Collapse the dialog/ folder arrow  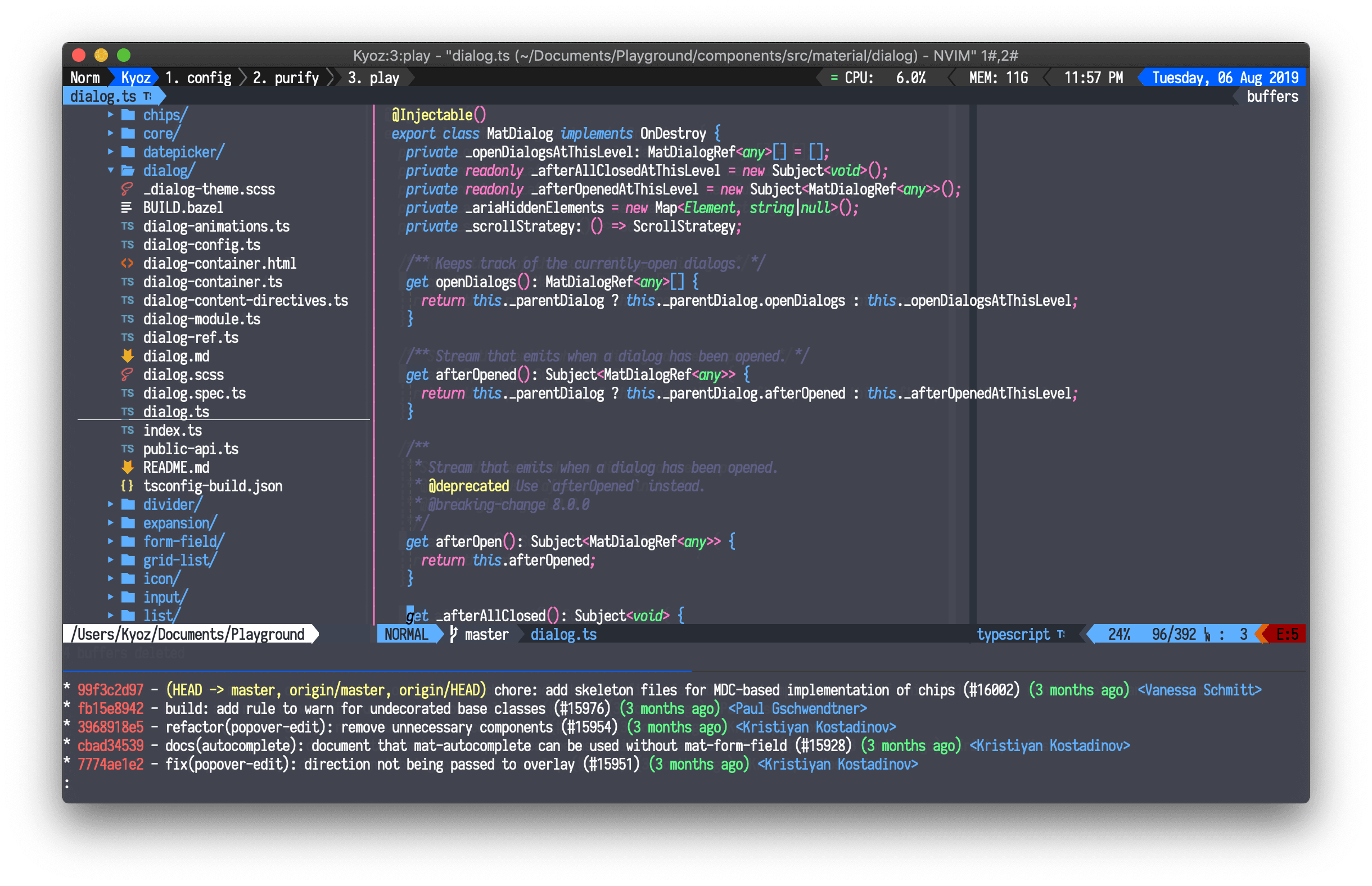[110, 170]
